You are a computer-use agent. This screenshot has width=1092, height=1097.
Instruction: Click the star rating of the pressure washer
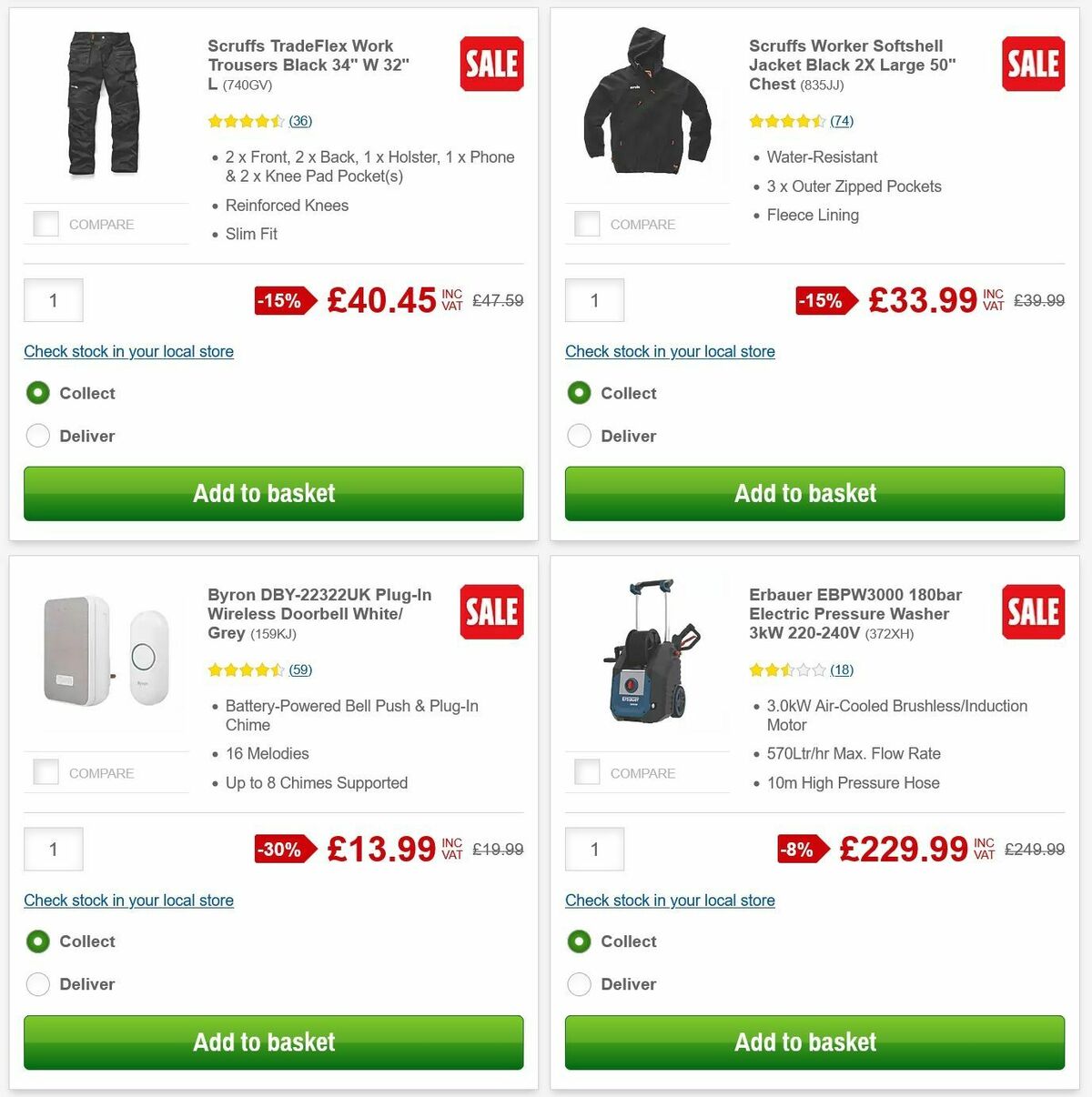787,669
